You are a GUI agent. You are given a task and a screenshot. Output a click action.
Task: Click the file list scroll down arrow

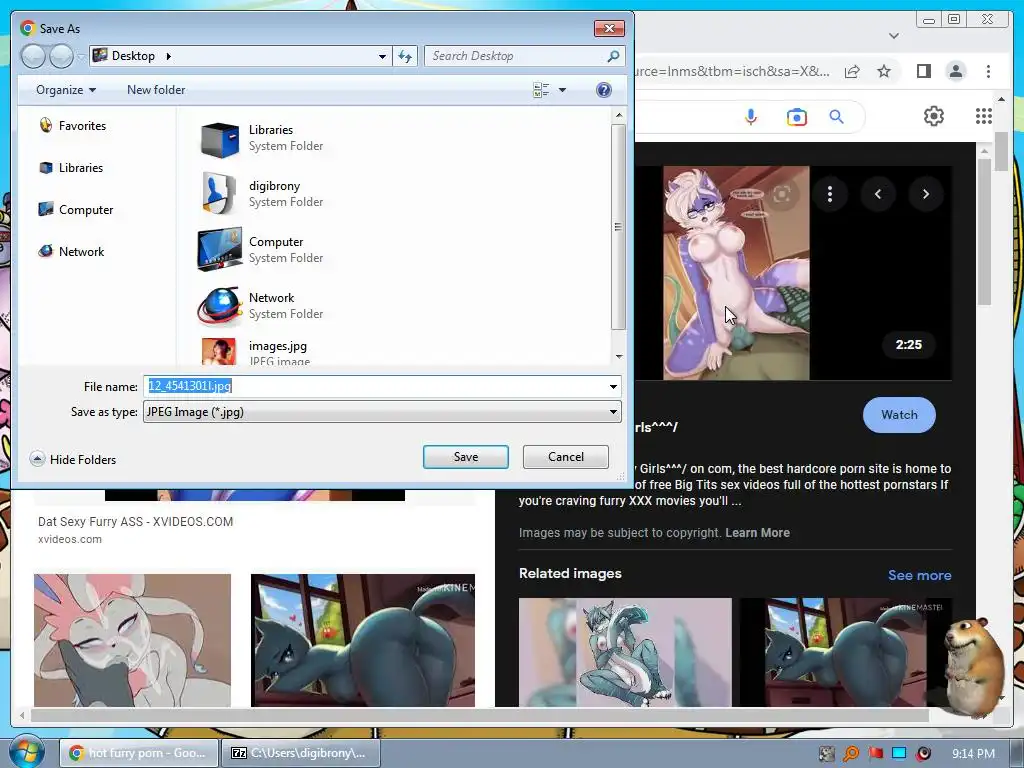pos(618,357)
